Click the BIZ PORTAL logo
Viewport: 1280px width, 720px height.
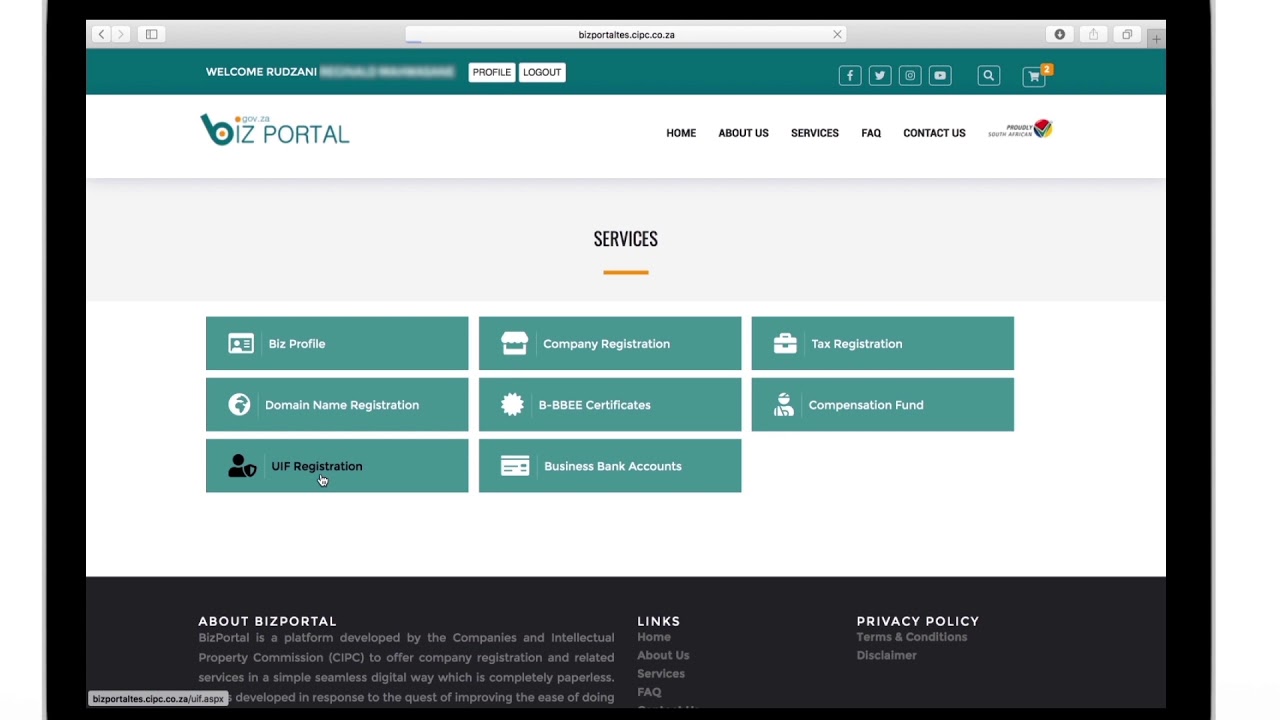tap(274, 129)
